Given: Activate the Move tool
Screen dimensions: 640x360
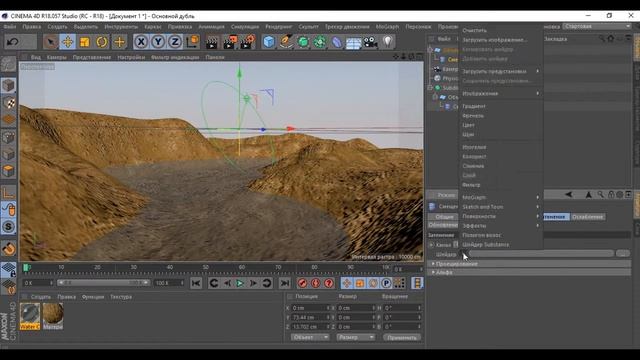Looking at the screenshot, I should pyautogui.click(x=68, y=42).
